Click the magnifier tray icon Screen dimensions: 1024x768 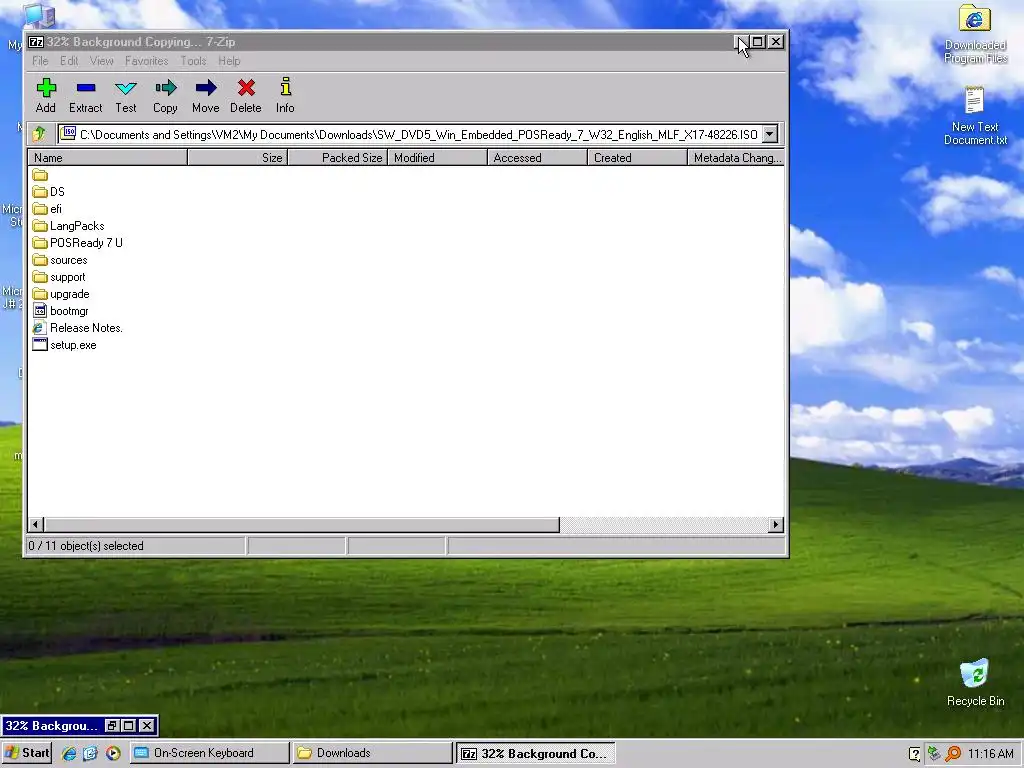pyautogui.click(x=953, y=753)
